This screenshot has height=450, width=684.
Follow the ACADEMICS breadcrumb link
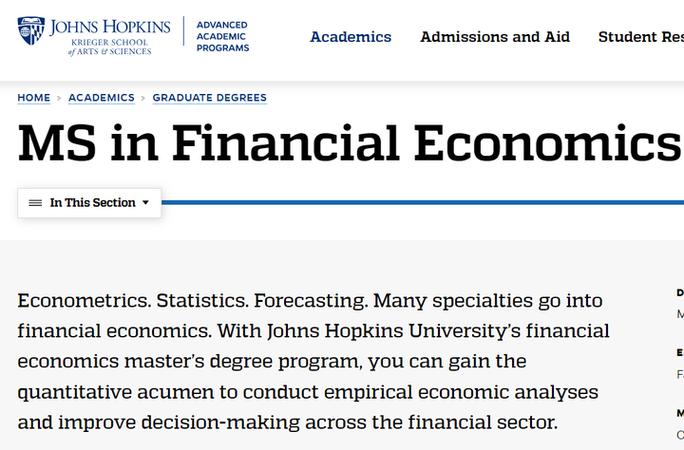click(x=101, y=98)
